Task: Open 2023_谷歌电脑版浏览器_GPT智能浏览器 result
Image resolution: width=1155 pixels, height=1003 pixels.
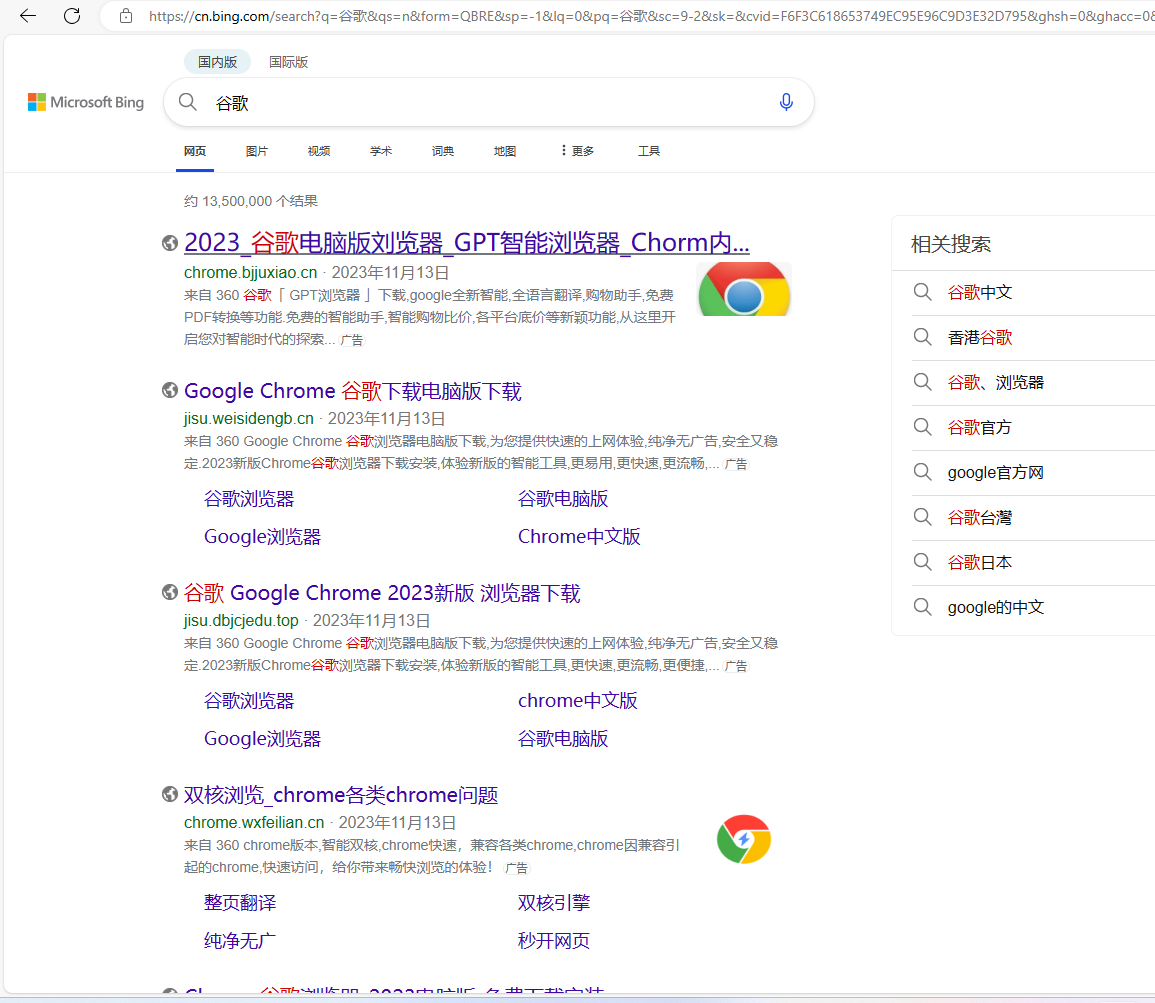Action: 467,242
